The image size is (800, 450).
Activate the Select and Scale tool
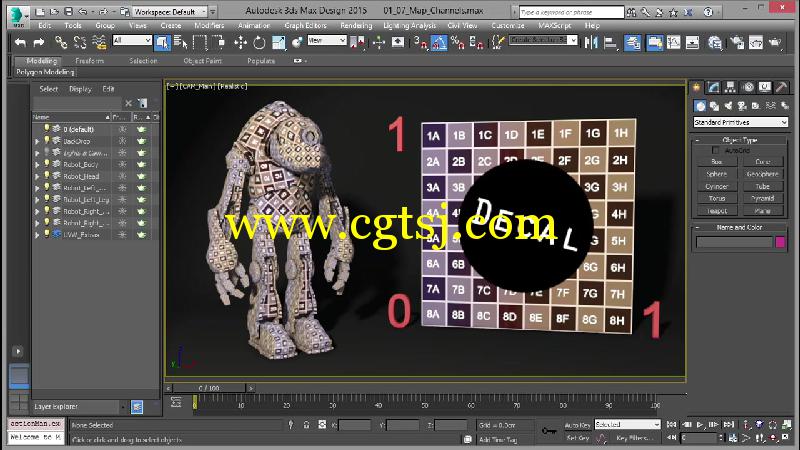279,43
